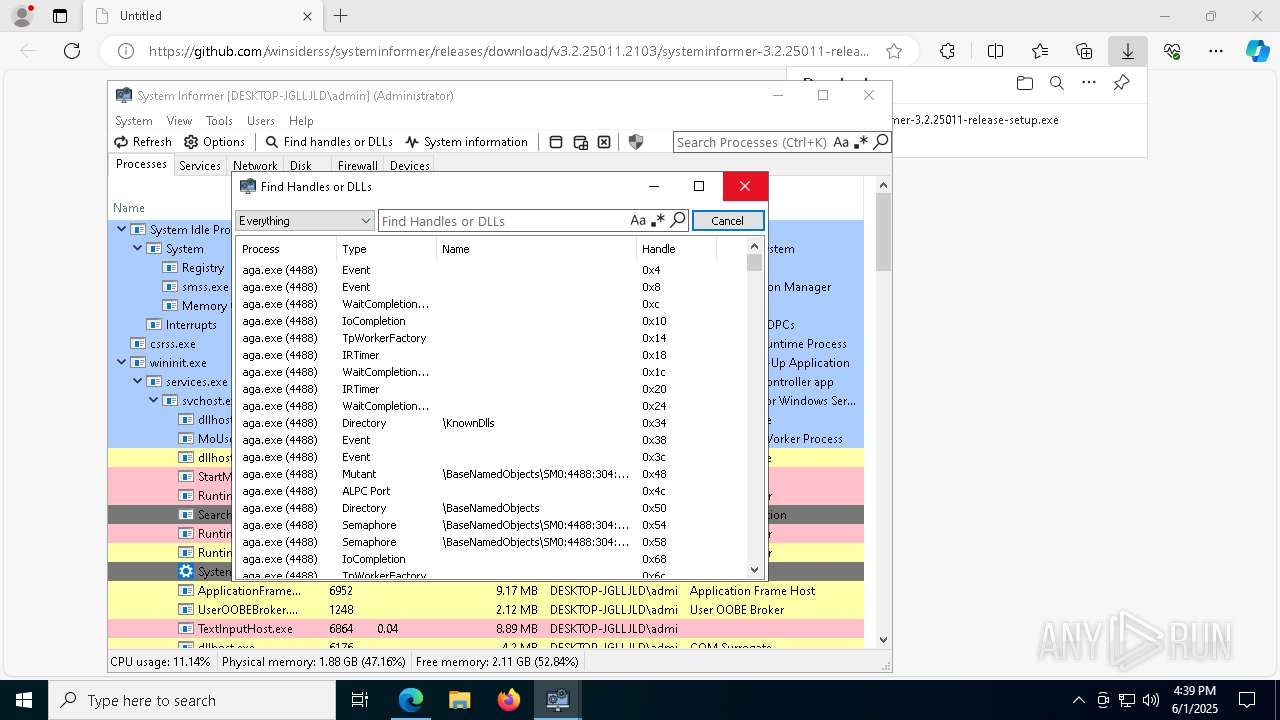Viewport: 1280px width, 720px height.
Task: Open downloads folder from Downloads panel
Action: pos(1024,83)
